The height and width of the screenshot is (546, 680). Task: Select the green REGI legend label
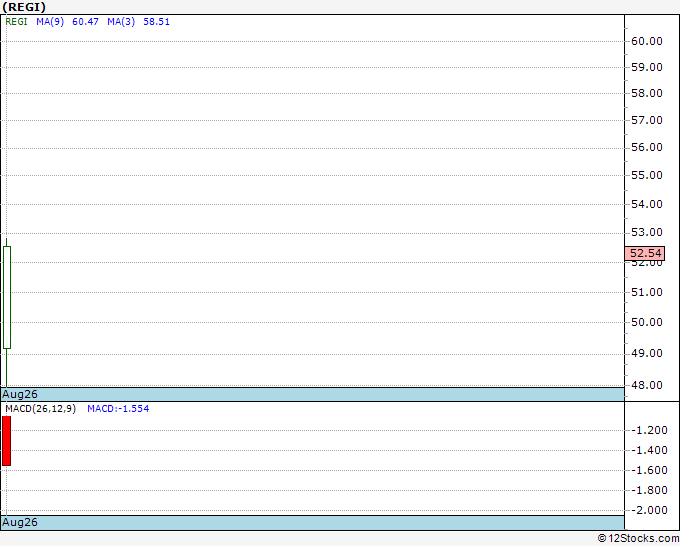click(16, 22)
